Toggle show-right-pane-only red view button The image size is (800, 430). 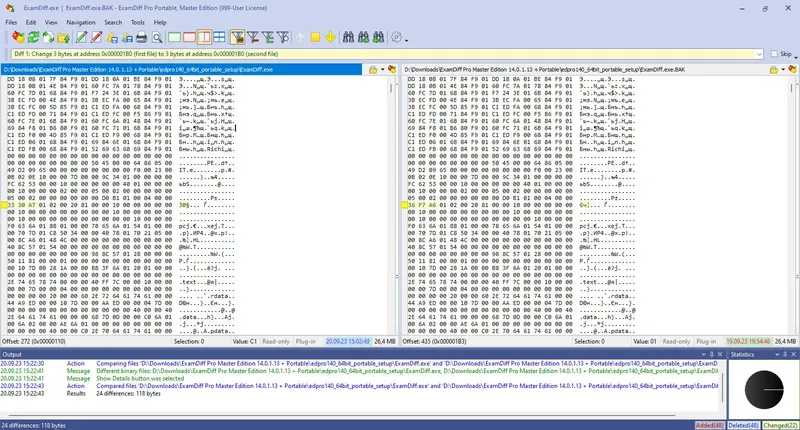pyautogui.click(x=189, y=37)
